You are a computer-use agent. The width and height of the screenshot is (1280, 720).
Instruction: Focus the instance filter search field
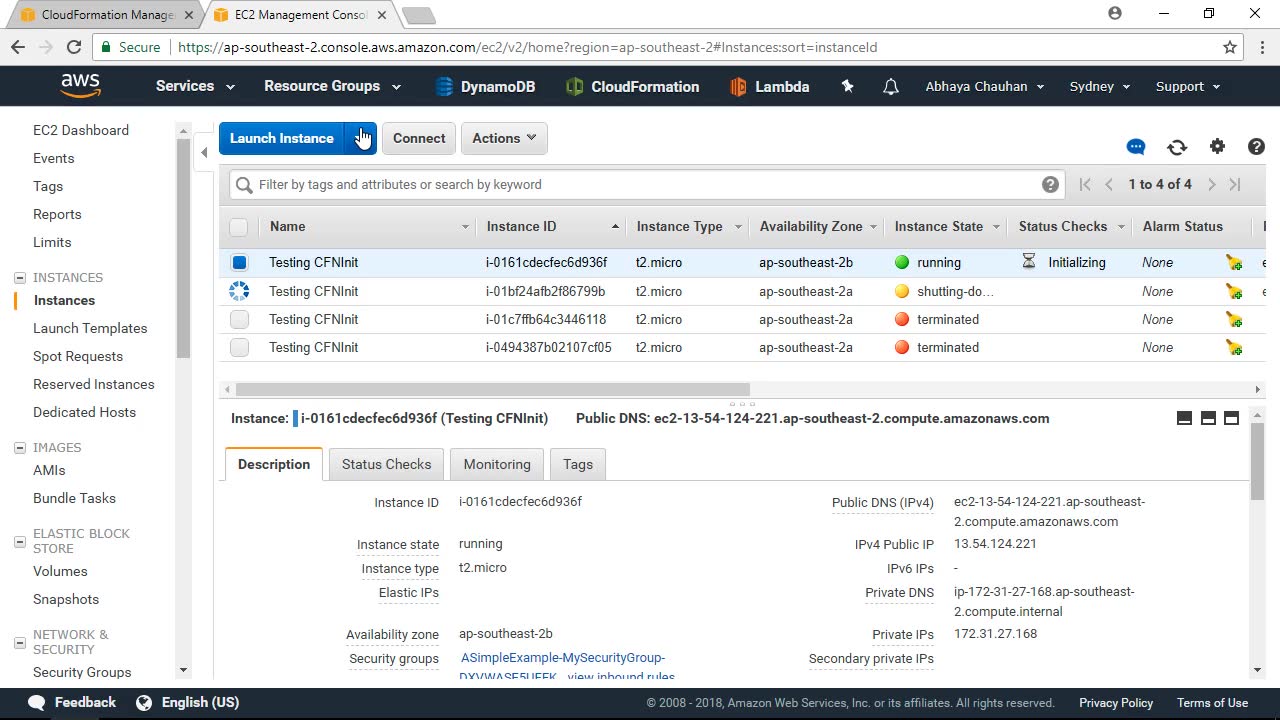pos(645,184)
